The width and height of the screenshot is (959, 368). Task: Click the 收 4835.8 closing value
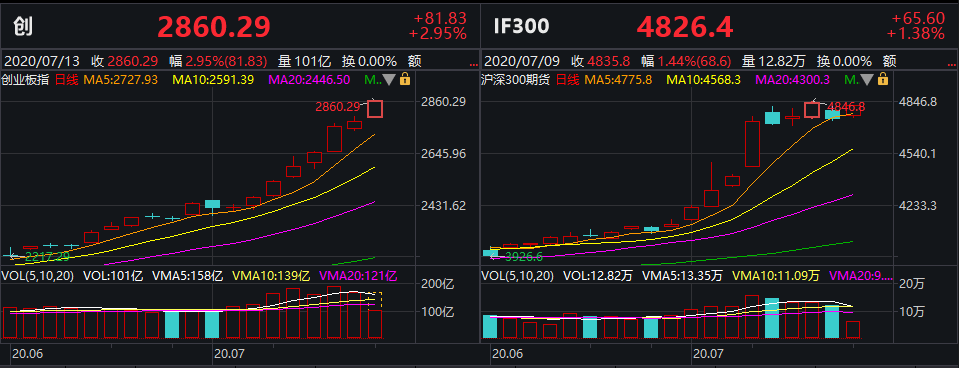[x=600, y=62]
